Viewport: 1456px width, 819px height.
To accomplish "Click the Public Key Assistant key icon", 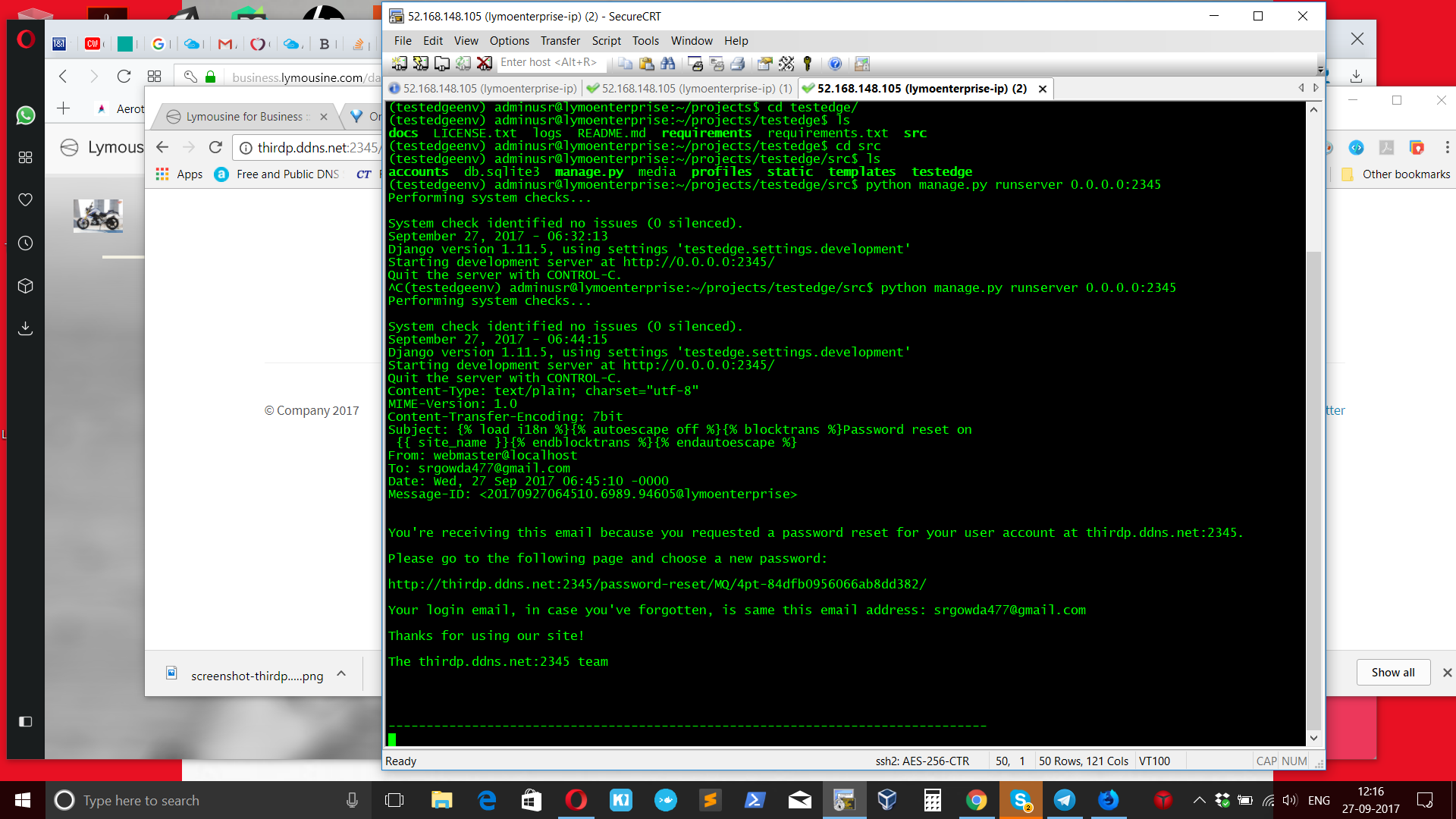I will (x=808, y=64).
